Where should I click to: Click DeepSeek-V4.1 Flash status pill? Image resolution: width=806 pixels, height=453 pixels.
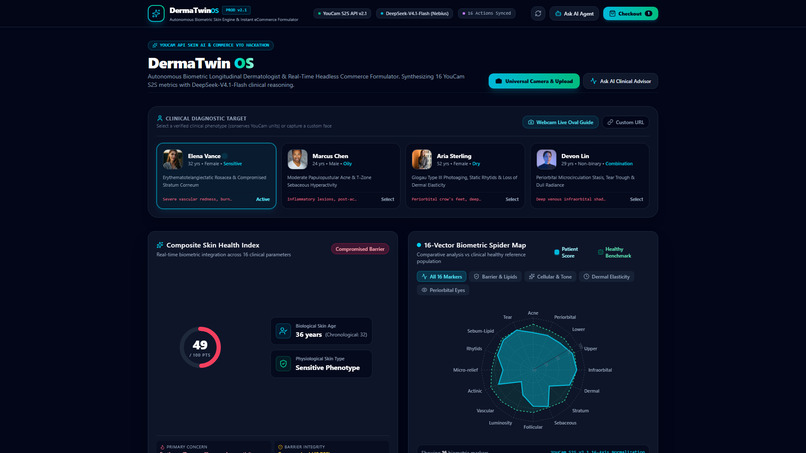point(414,13)
